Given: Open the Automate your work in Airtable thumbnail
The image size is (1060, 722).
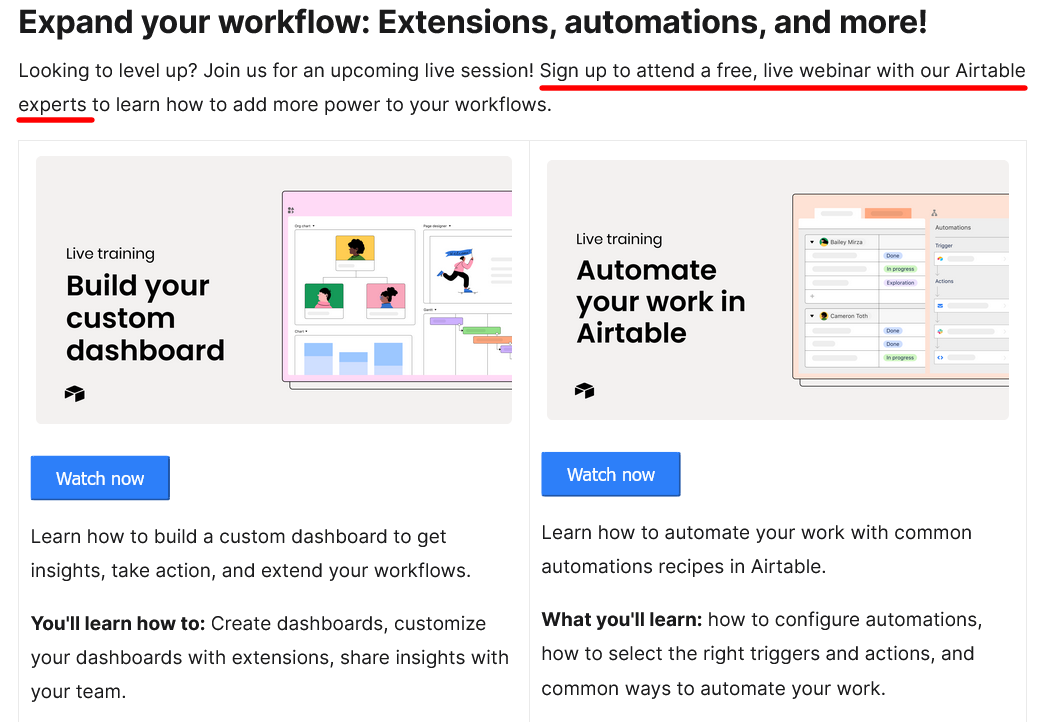Looking at the screenshot, I should point(777,290).
